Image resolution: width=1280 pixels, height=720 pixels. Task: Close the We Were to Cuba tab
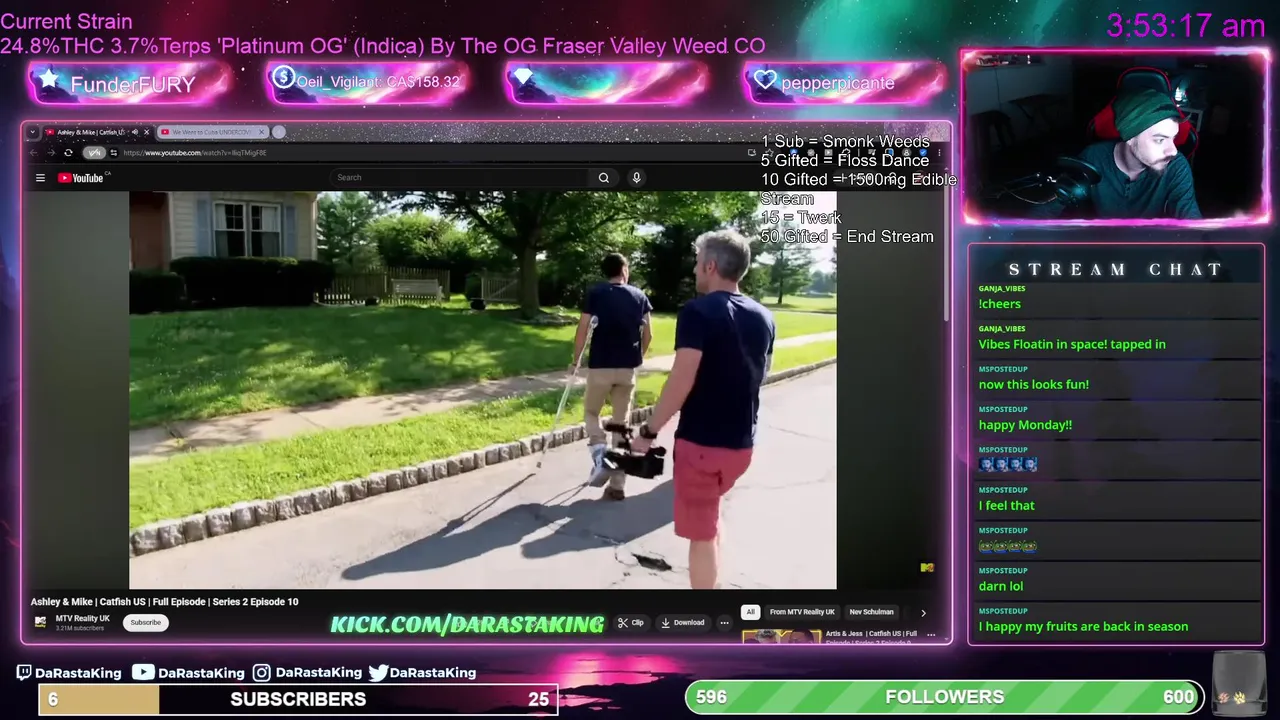pos(263,132)
